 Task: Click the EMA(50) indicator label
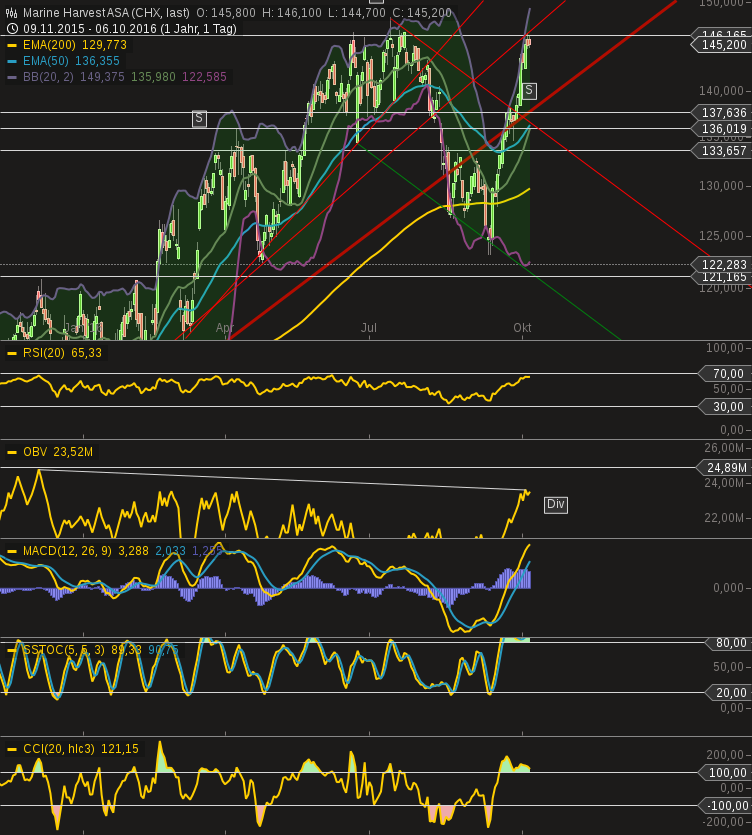[46, 61]
